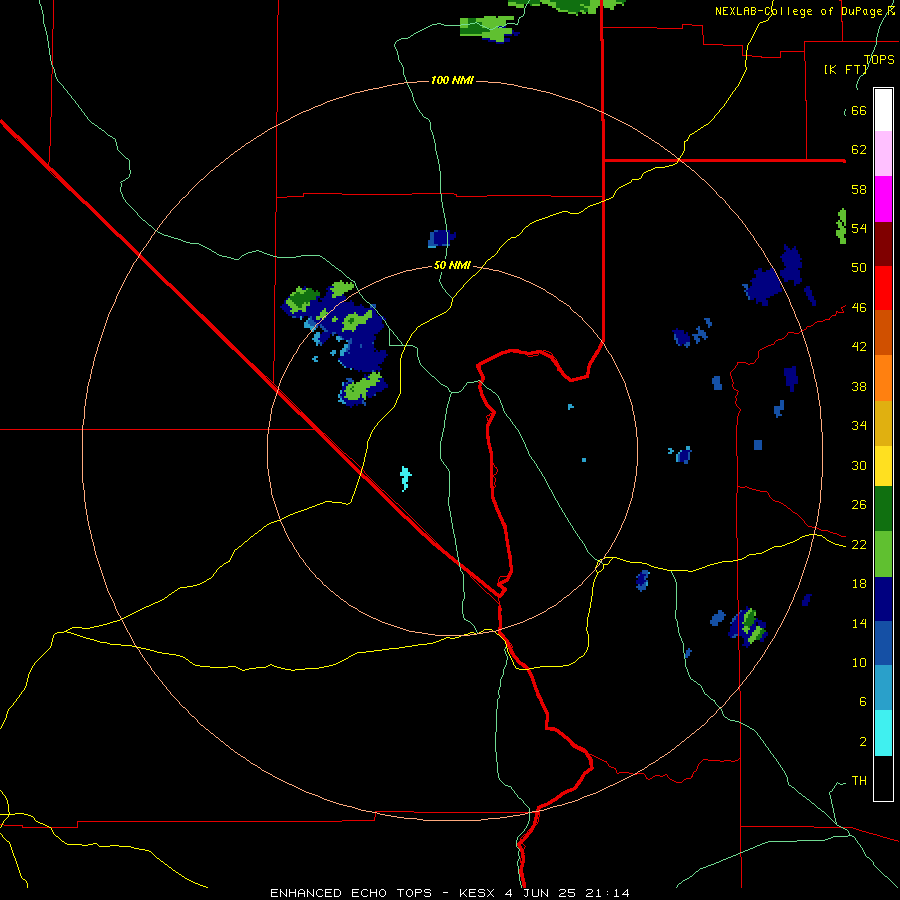Pick the dark orange 46 kft legend swatch

click(883, 332)
